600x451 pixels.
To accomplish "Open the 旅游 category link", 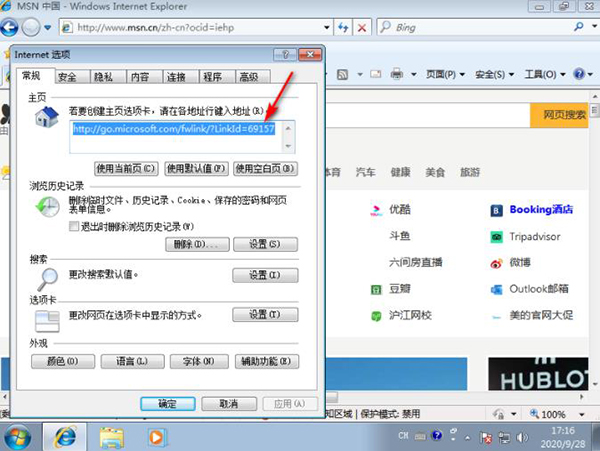I will pos(470,172).
